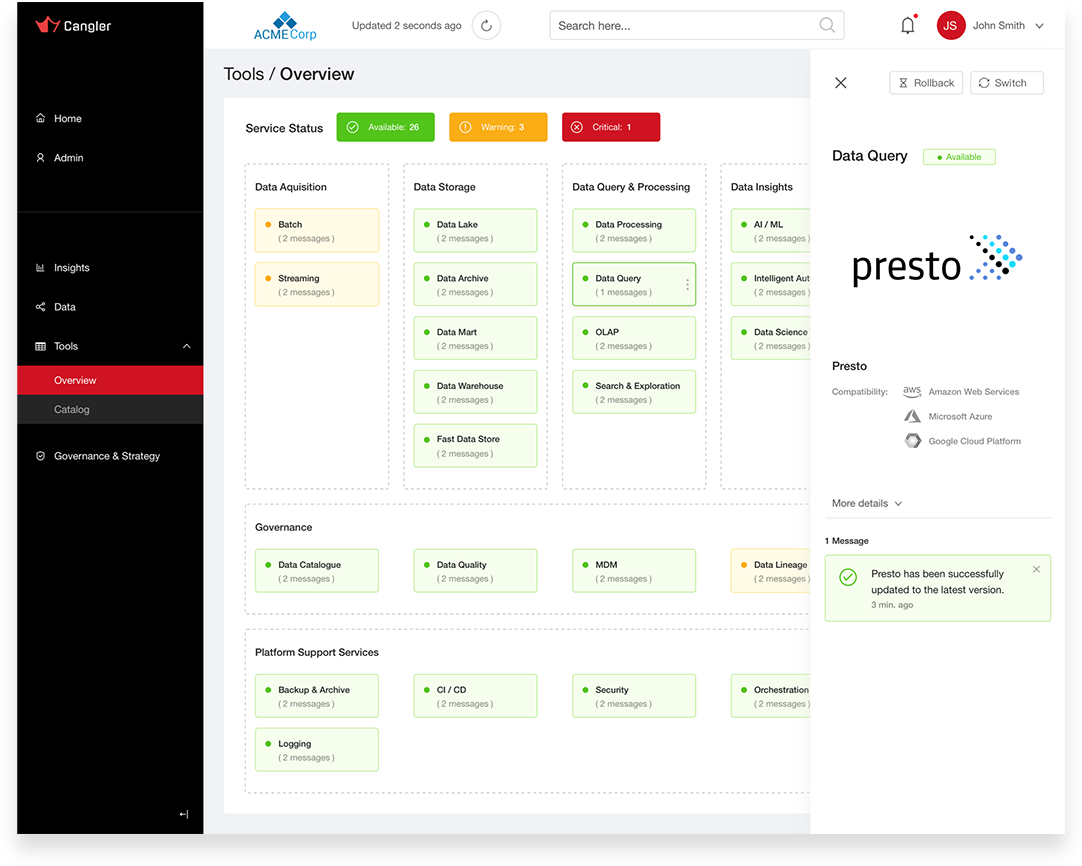Open the Data Processing card
Viewport: 1082px width, 866px height.
(x=634, y=230)
